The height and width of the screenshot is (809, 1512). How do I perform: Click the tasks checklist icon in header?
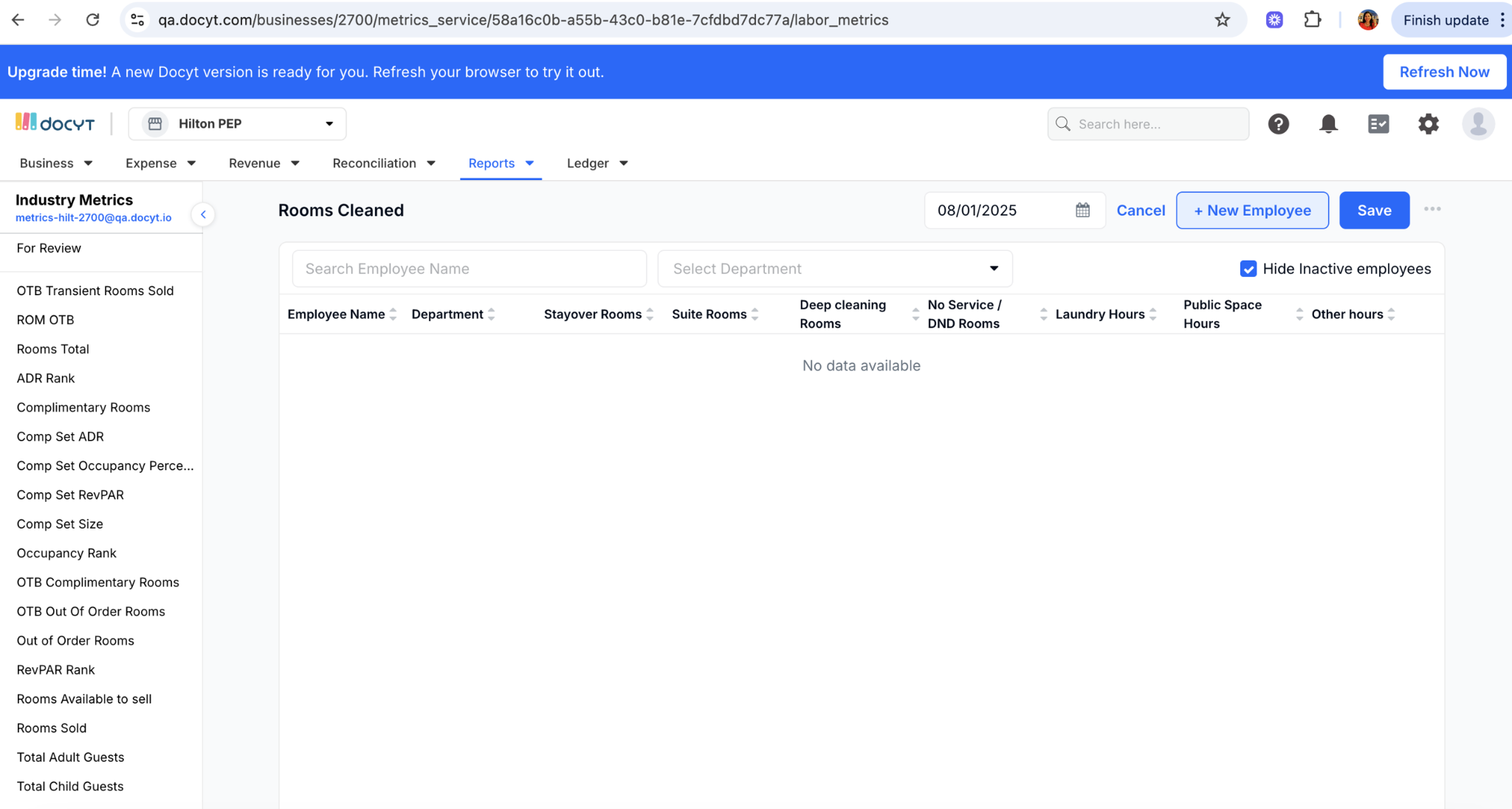tap(1378, 124)
